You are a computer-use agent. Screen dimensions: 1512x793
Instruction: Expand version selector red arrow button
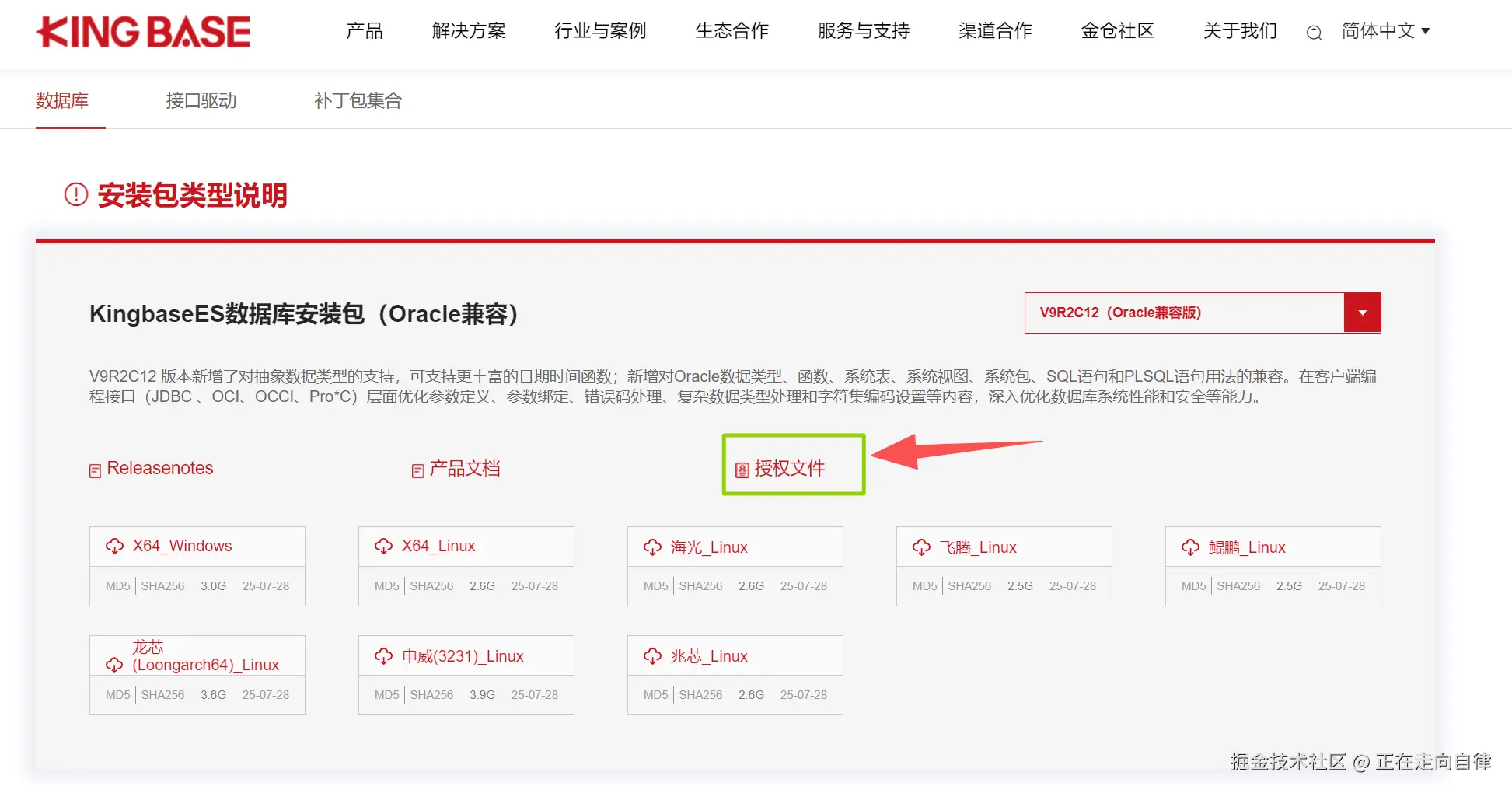pyautogui.click(x=1362, y=313)
